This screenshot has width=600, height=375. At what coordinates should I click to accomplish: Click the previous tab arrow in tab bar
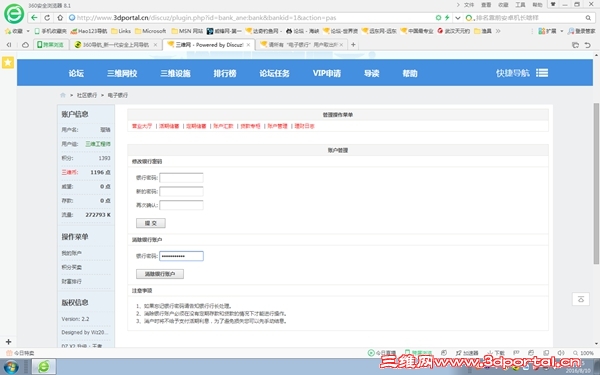(9, 45)
